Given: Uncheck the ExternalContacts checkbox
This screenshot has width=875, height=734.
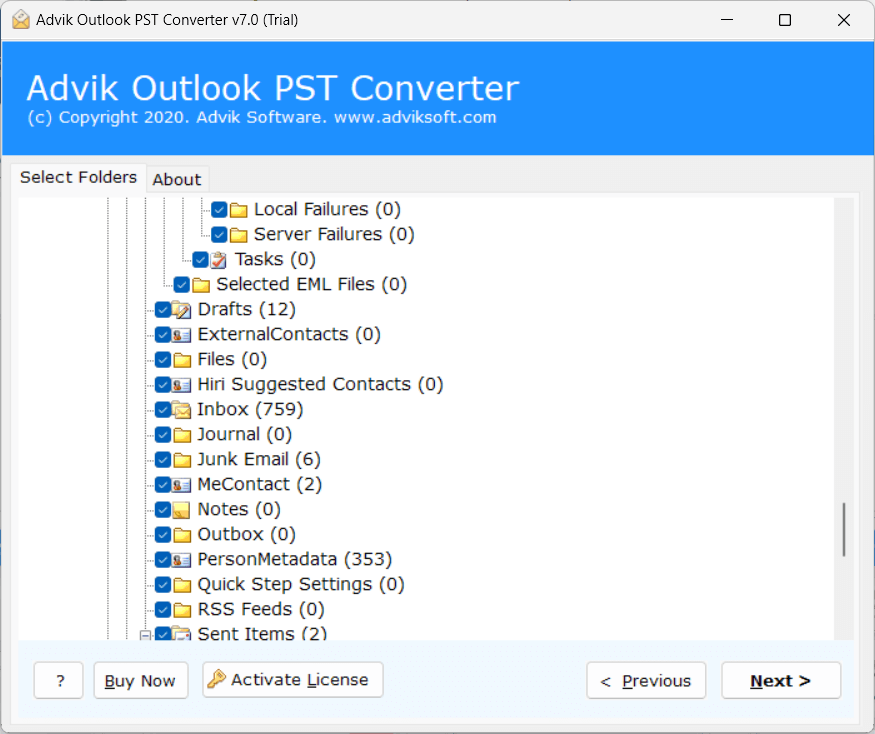Looking at the screenshot, I should coord(163,335).
